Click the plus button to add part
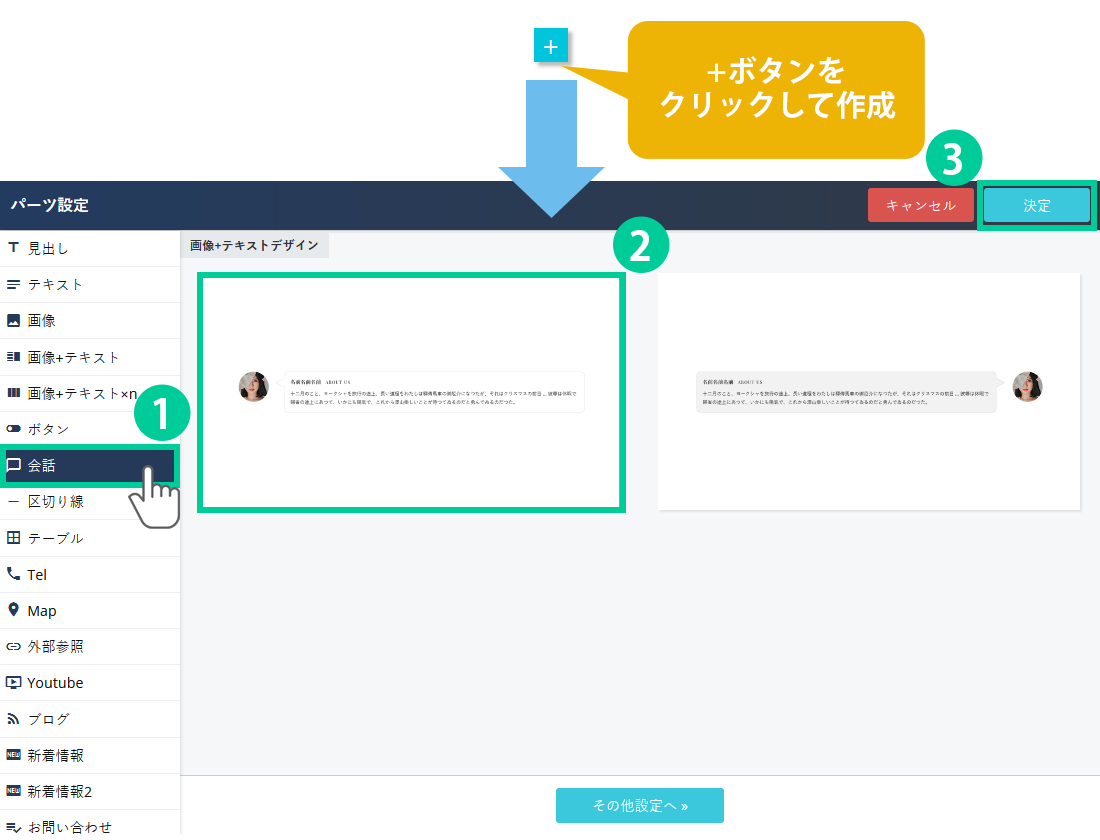The width and height of the screenshot is (1100, 840). (551, 46)
